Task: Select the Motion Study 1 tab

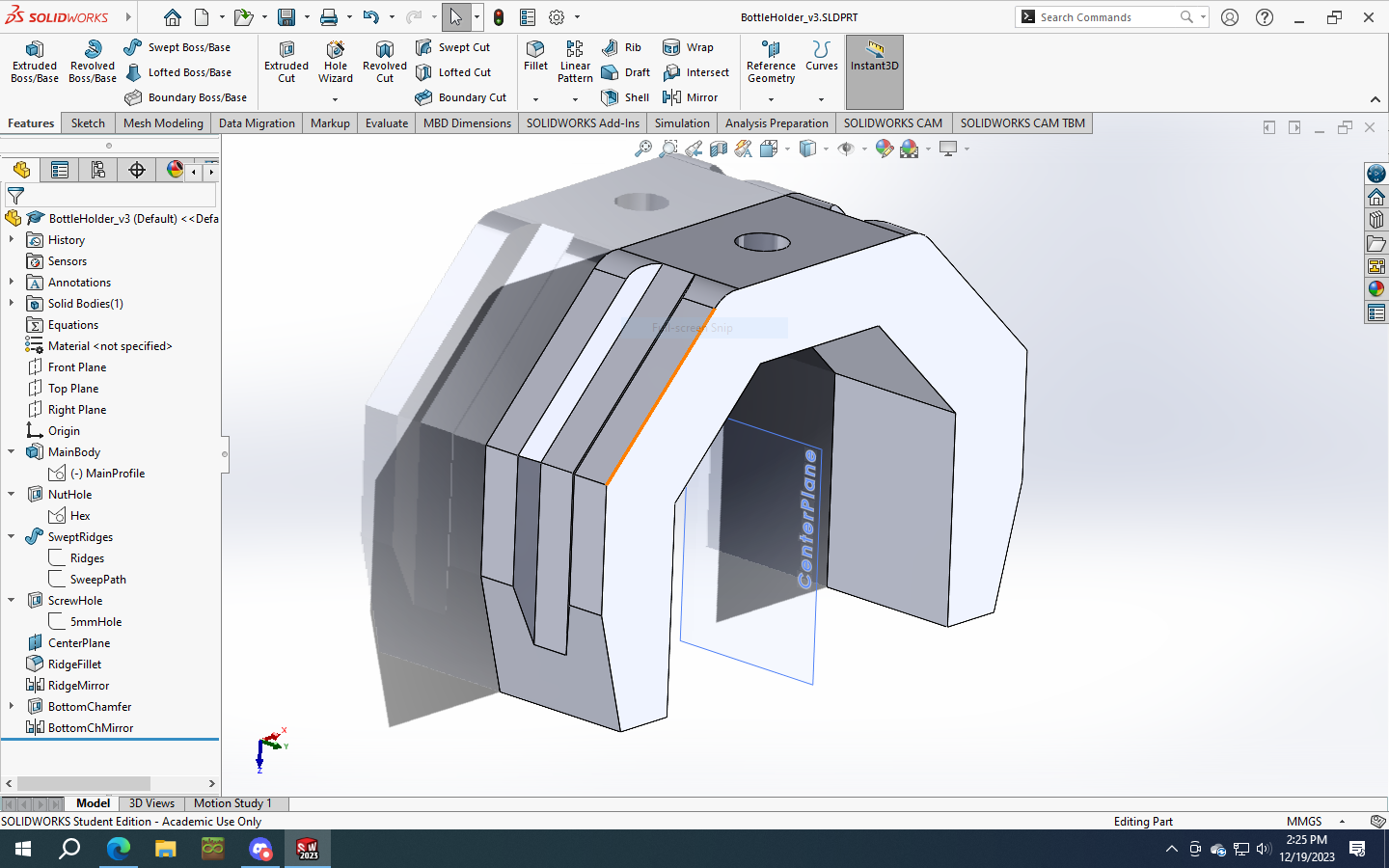Action: tap(232, 803)
